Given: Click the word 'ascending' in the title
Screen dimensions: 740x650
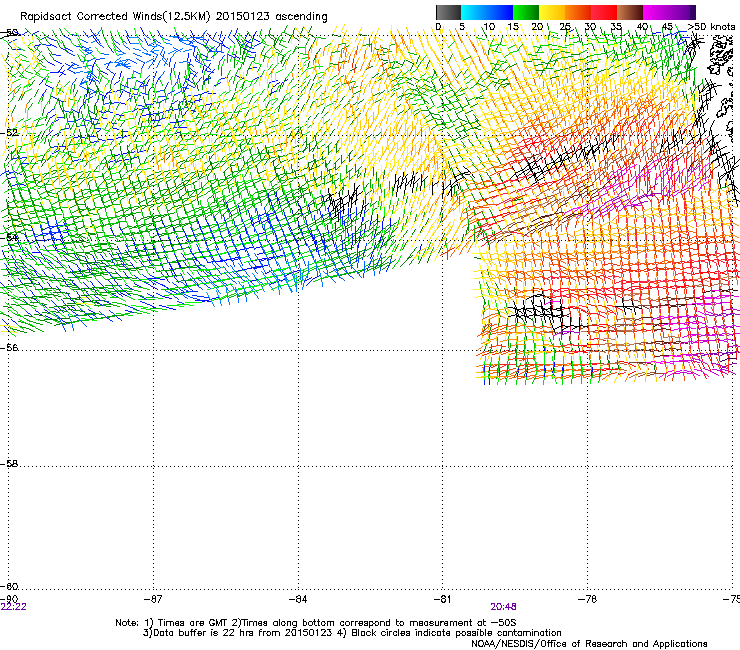Looking at the screenshot, I should pos(301,17).
